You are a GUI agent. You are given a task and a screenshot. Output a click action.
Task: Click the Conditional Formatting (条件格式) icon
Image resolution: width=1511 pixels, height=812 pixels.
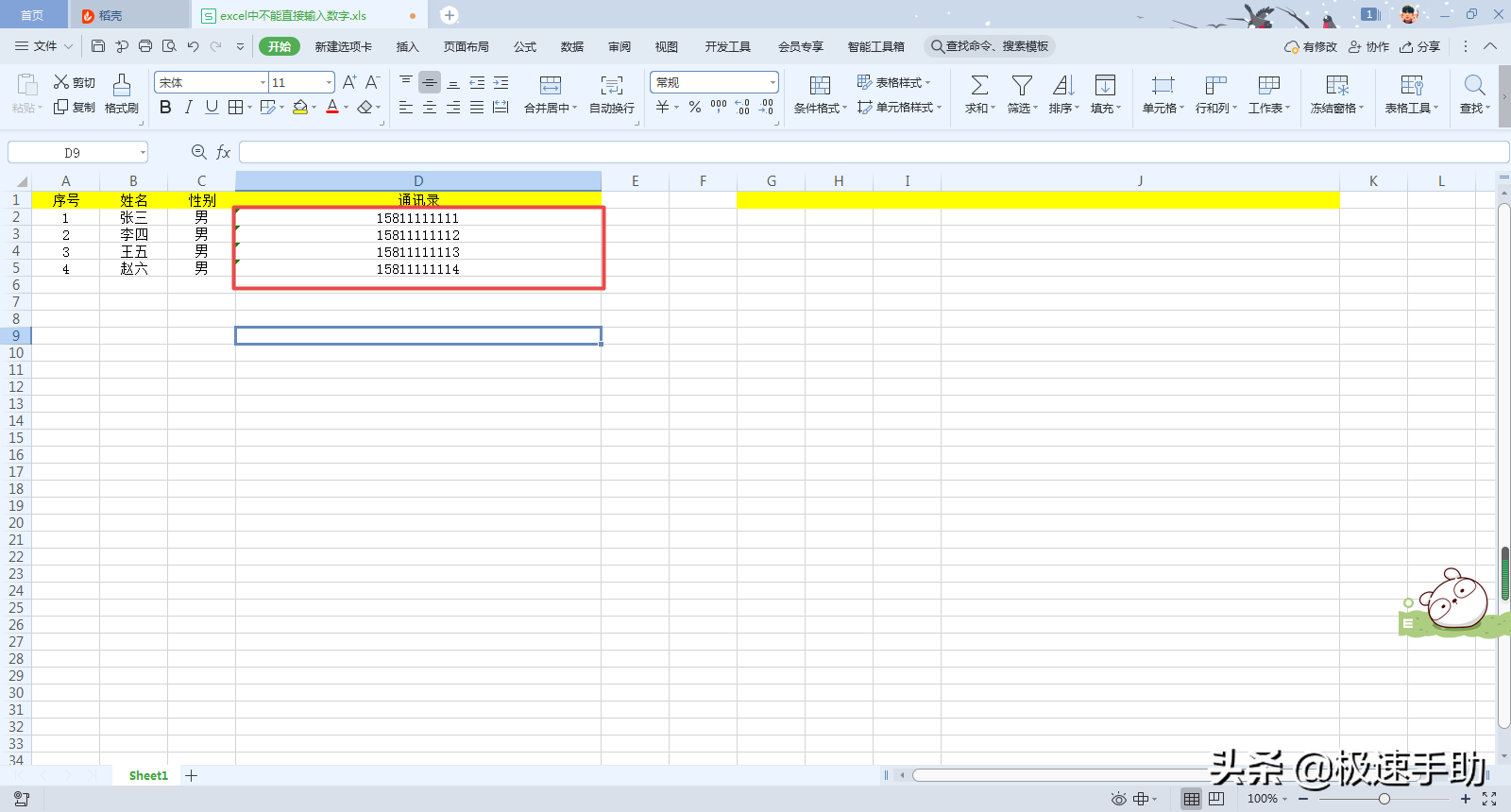click(820, 85)
